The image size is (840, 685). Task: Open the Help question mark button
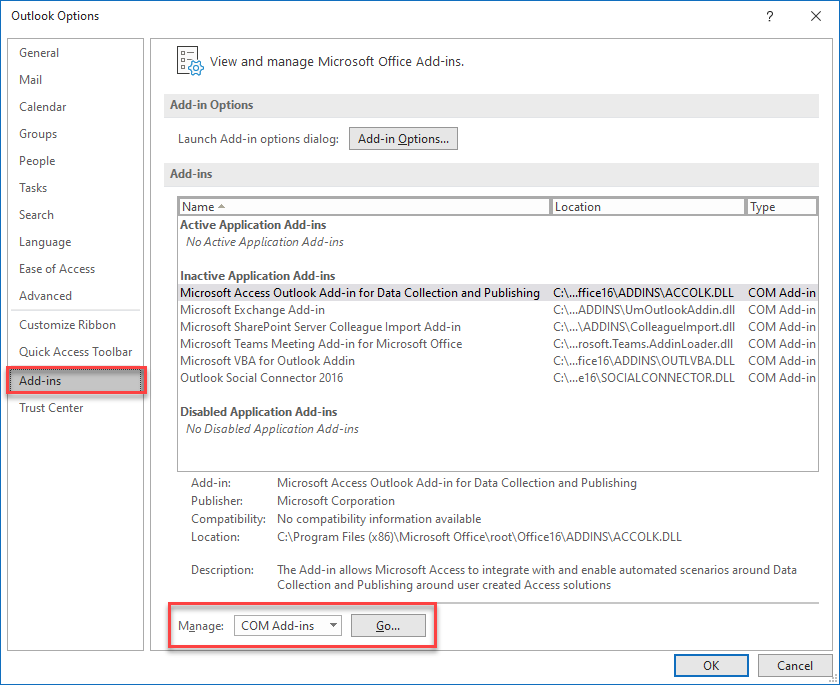(770, 16)
